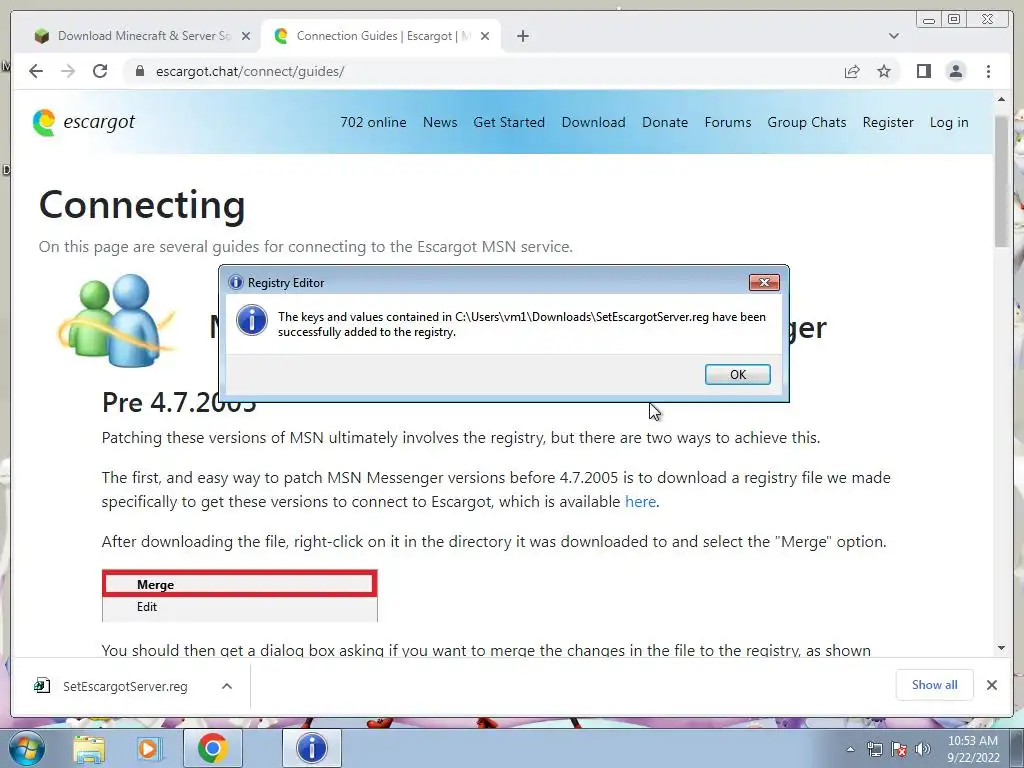This screenshot has height=768, width=1024.
Task: Click the forward navigation arrow
Action: 68,71
